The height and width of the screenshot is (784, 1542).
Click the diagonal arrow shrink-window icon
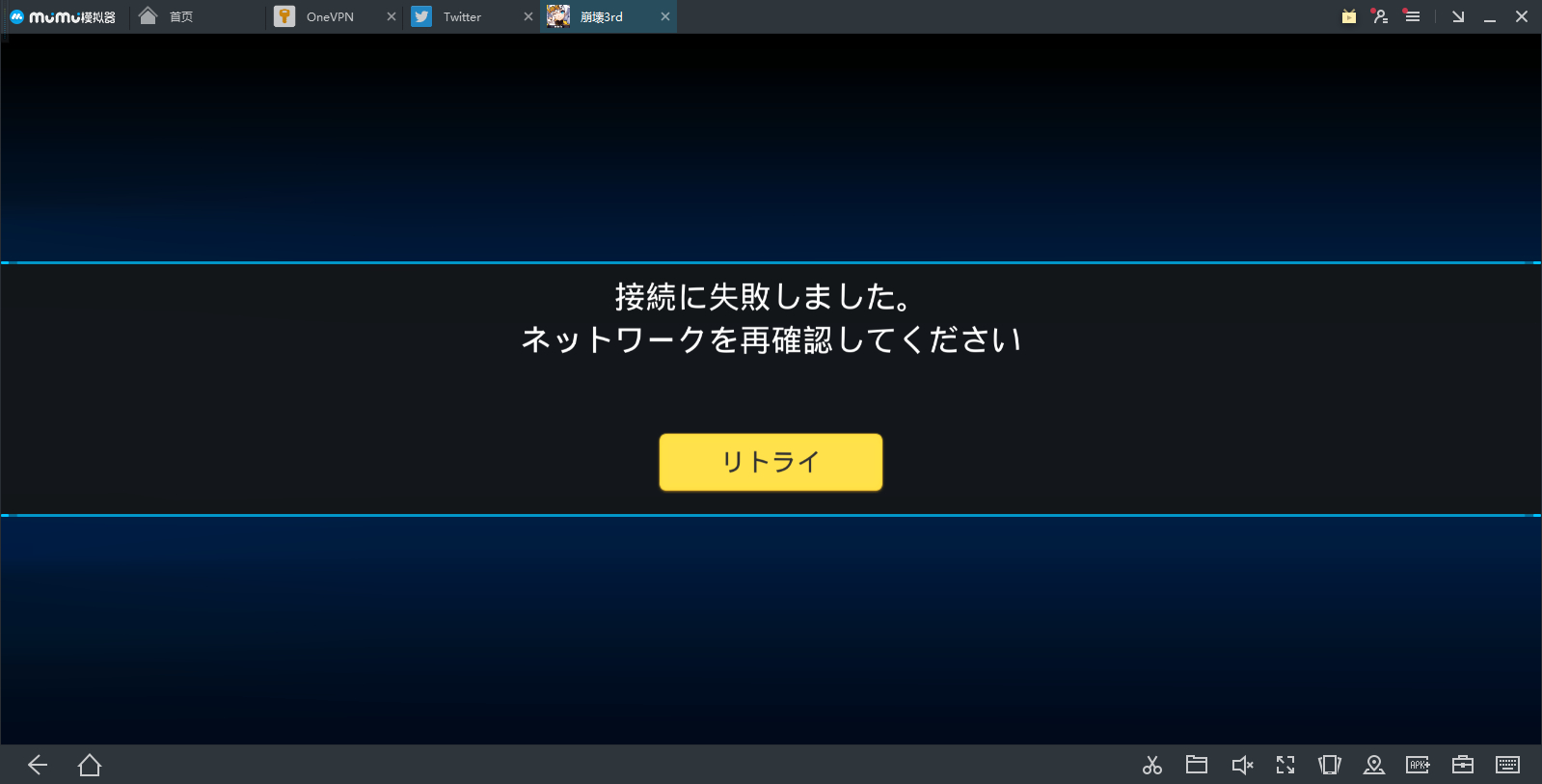[x=1458, y=16]
